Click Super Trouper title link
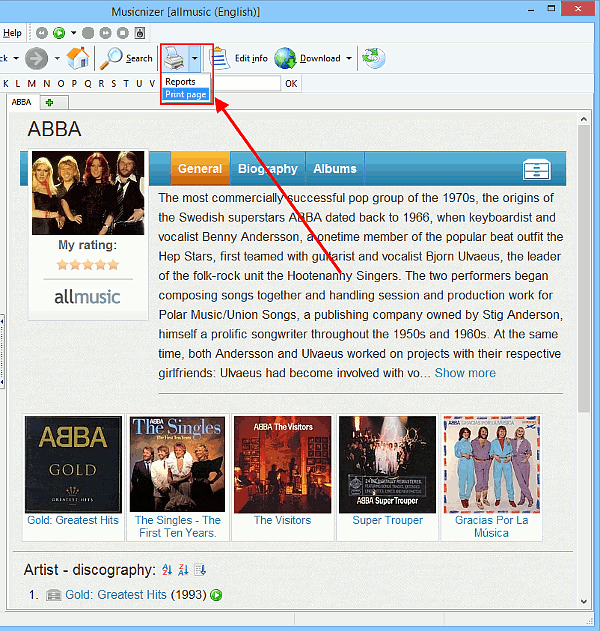Screen dimensions: 600x631 388,520
